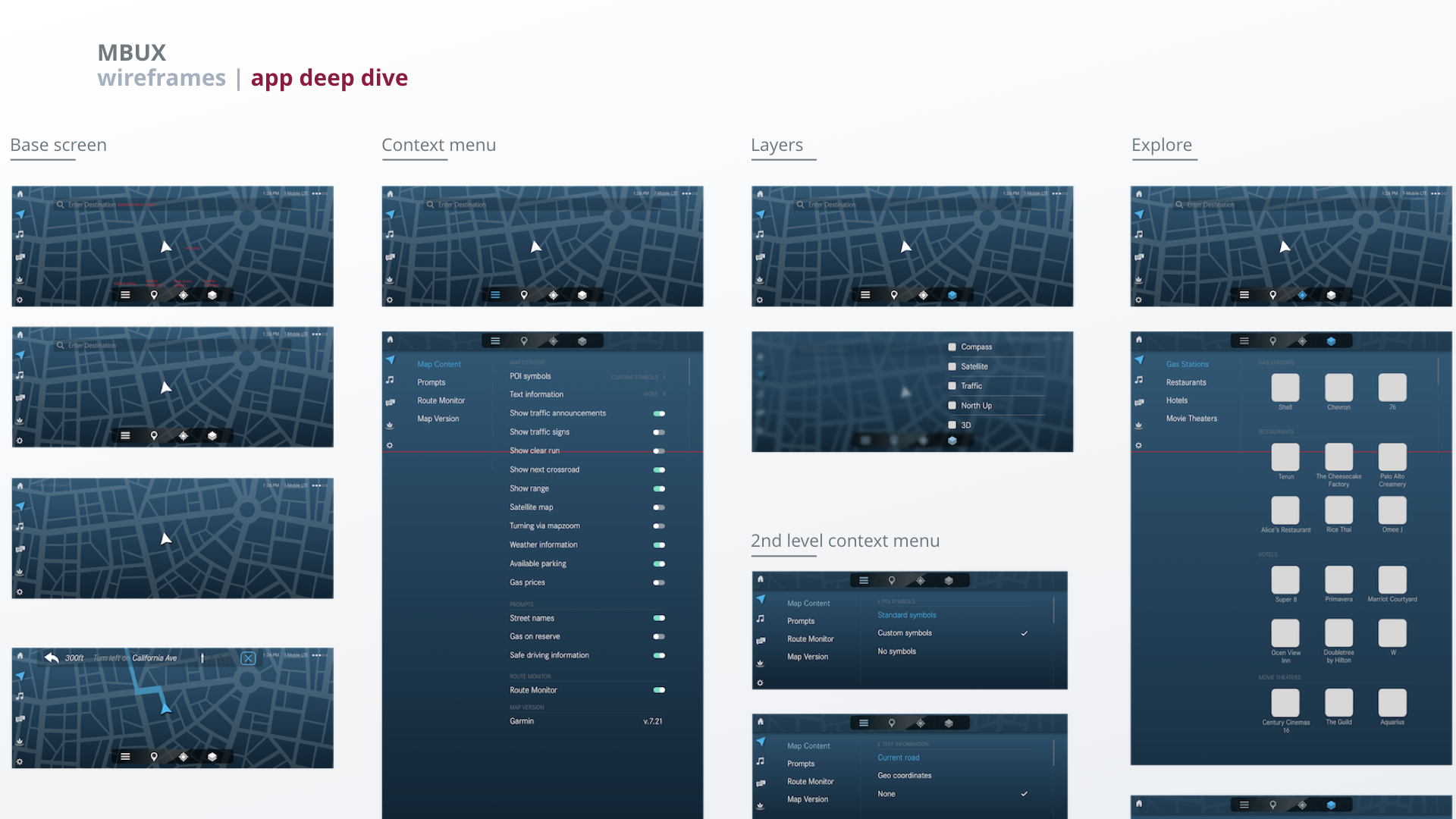Screen dimensions: 1456x819
Task: Close the California Ave turn guidance banner
Action: (248, 658)
